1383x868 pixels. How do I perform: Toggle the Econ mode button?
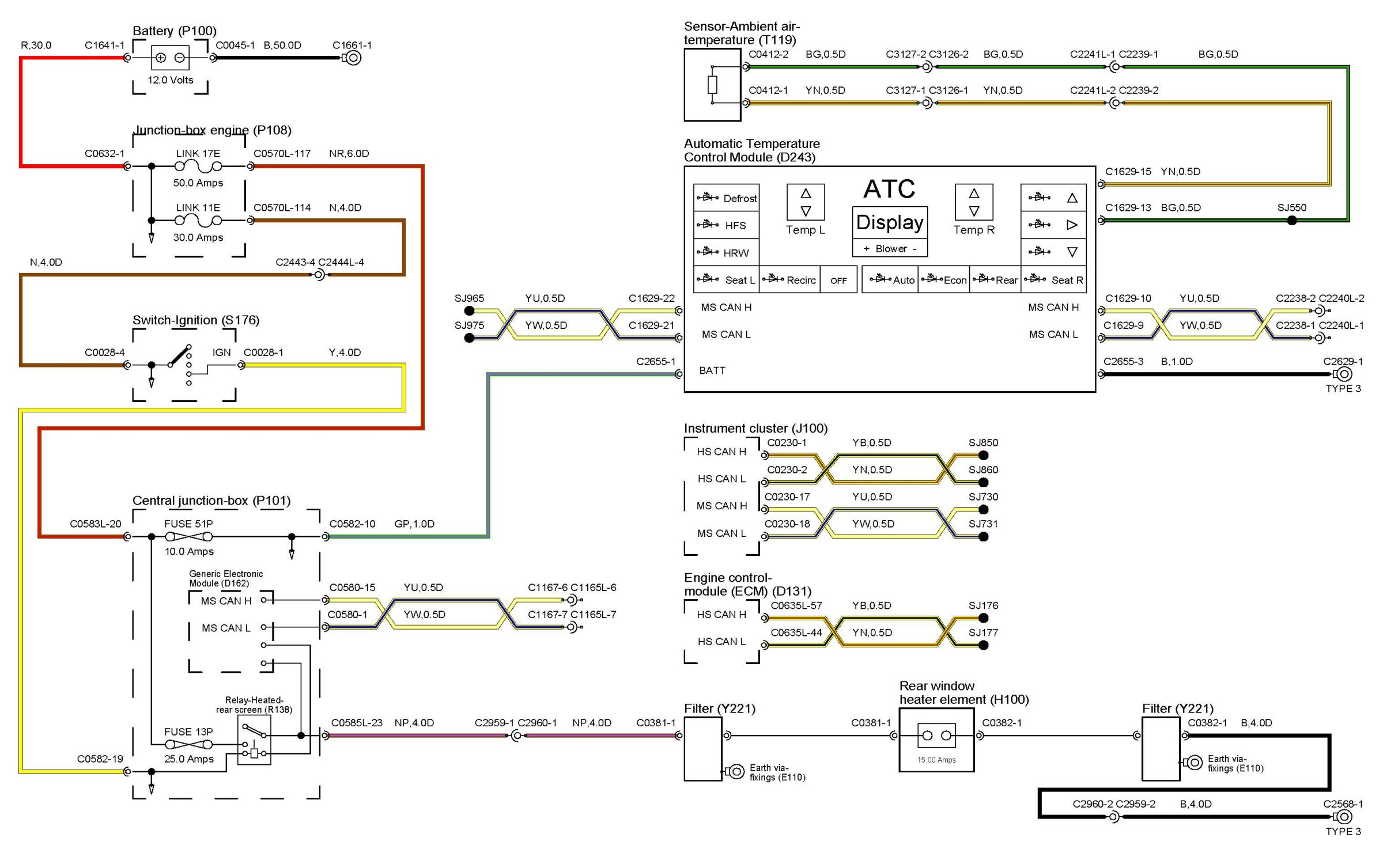(943, 280)
